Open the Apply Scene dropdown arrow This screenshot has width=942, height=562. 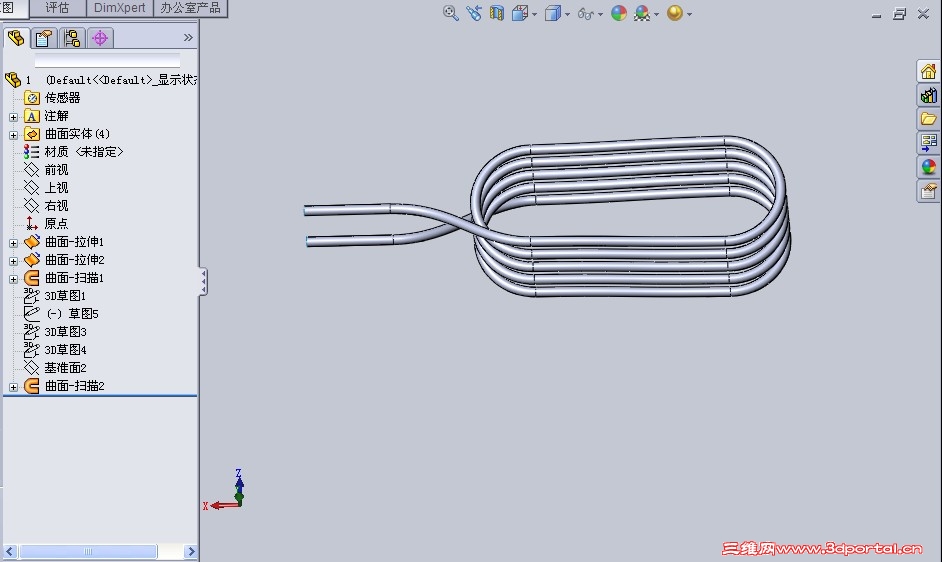[656, 14]
